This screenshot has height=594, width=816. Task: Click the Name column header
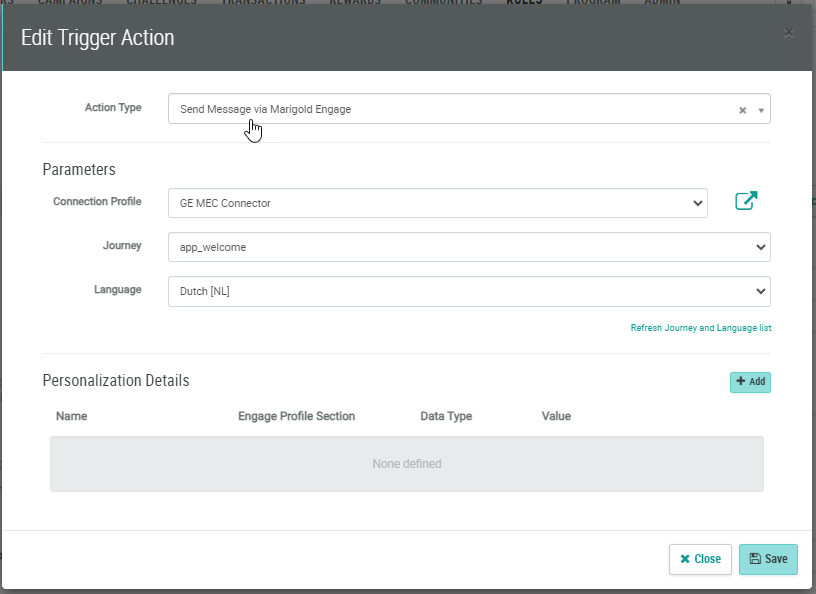pos(72,416)
